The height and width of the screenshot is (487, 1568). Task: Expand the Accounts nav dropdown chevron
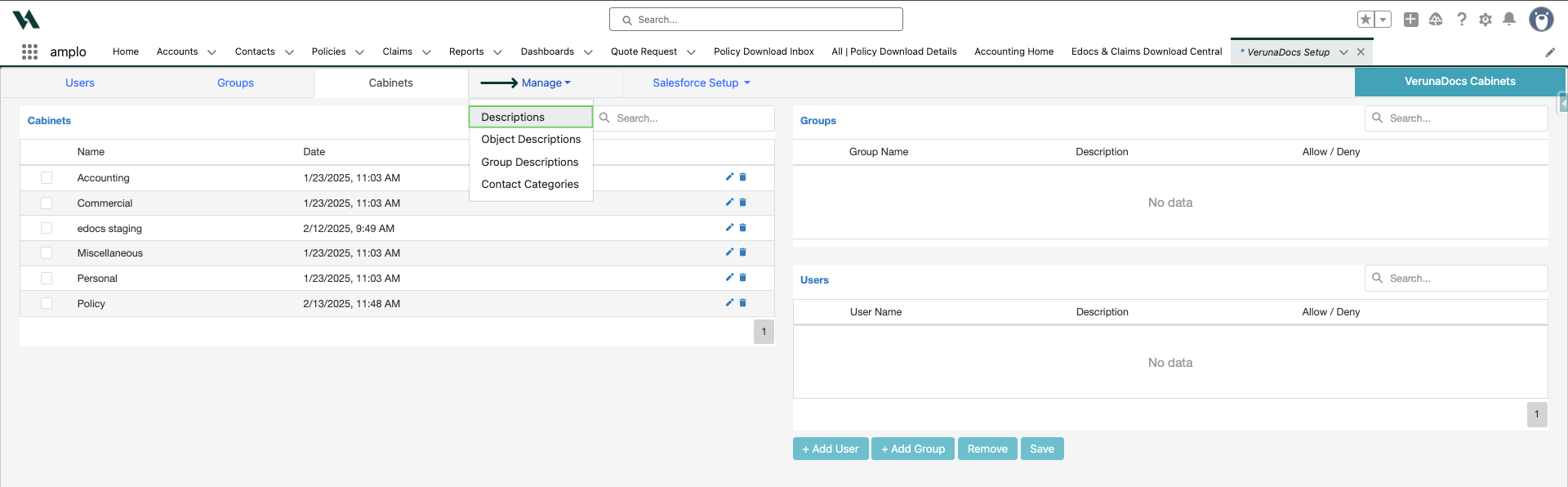point(212,52)
